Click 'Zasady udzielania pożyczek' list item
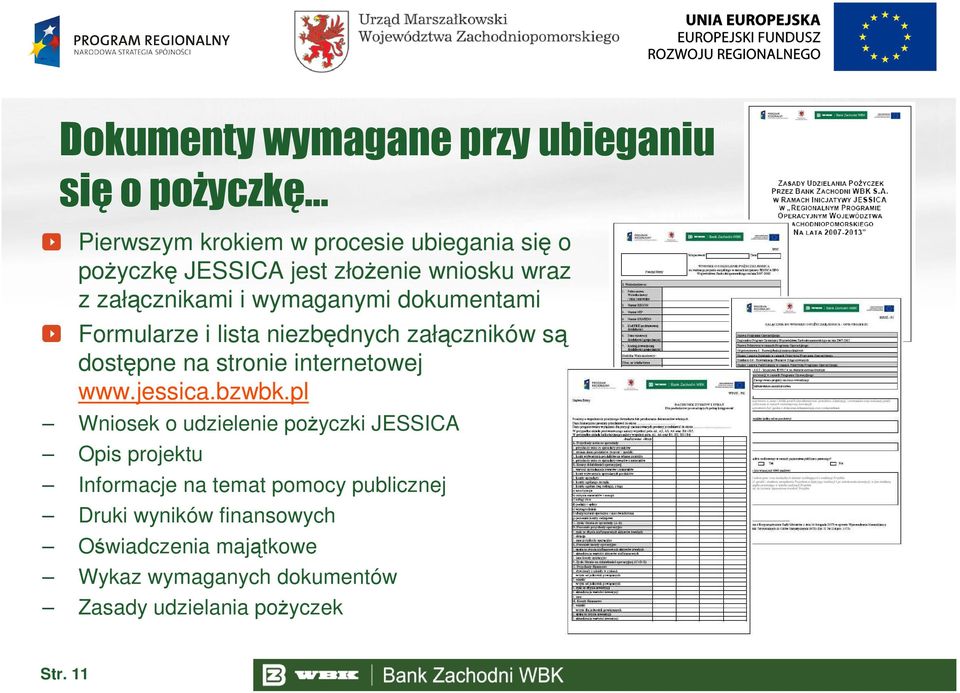Screen dimensions: 960x693 point(210,607)
